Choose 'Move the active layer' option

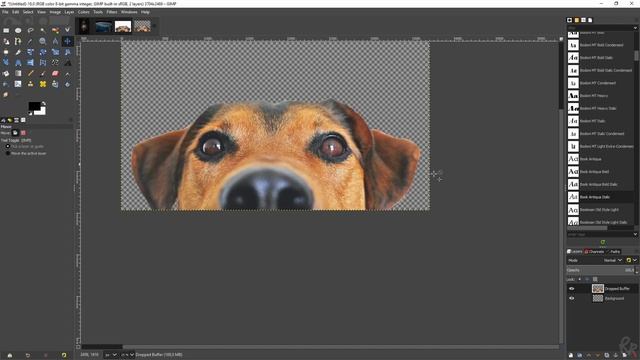click(27, 153)
